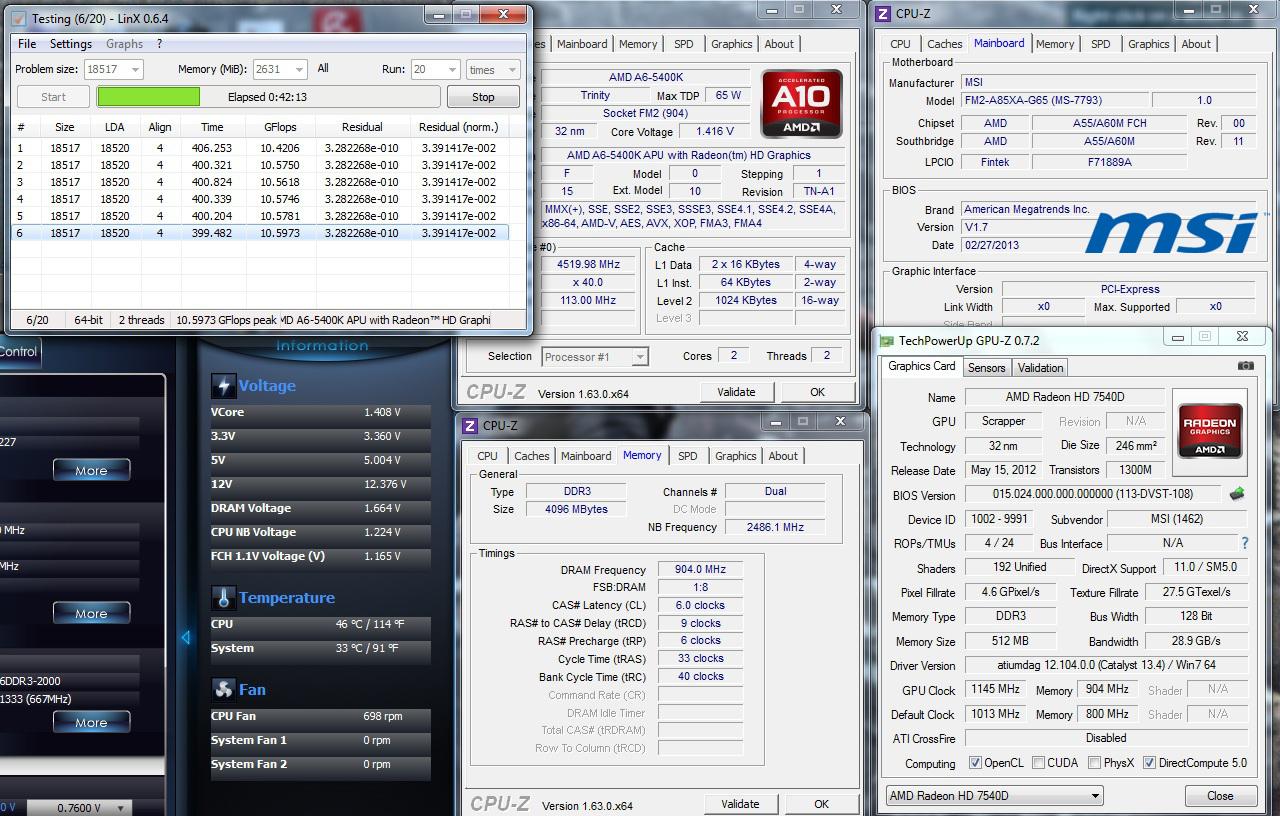Open the ? help menu in LinX
1280x816 pixels.
pyautogui.click(x=159, y=44)
